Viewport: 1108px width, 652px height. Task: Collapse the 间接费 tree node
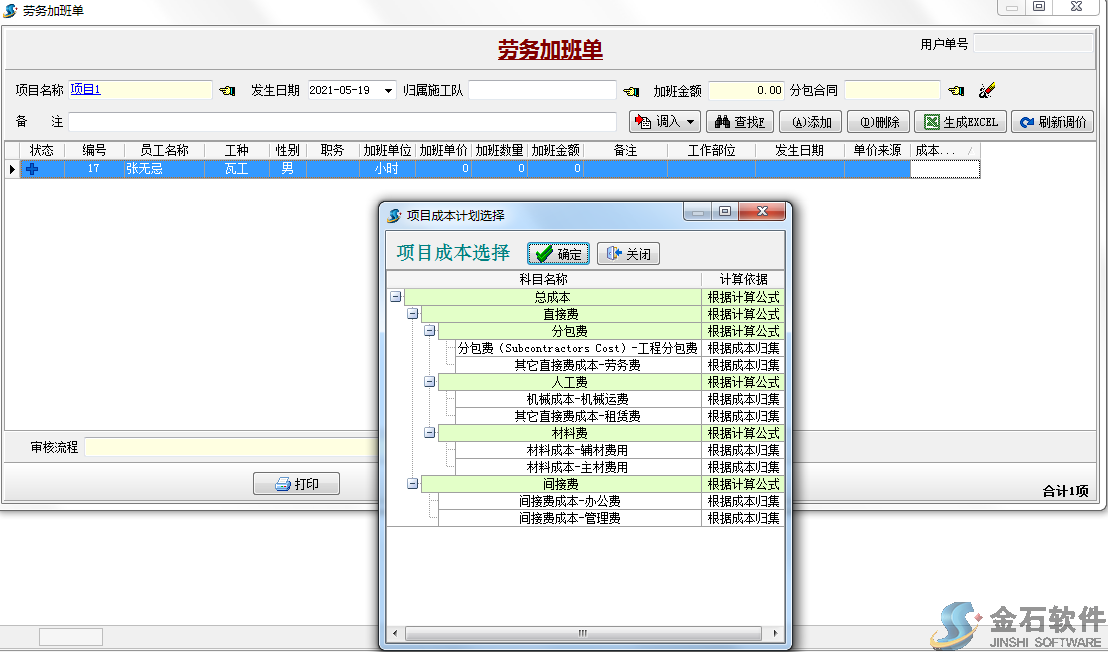(x=411, y=484)
